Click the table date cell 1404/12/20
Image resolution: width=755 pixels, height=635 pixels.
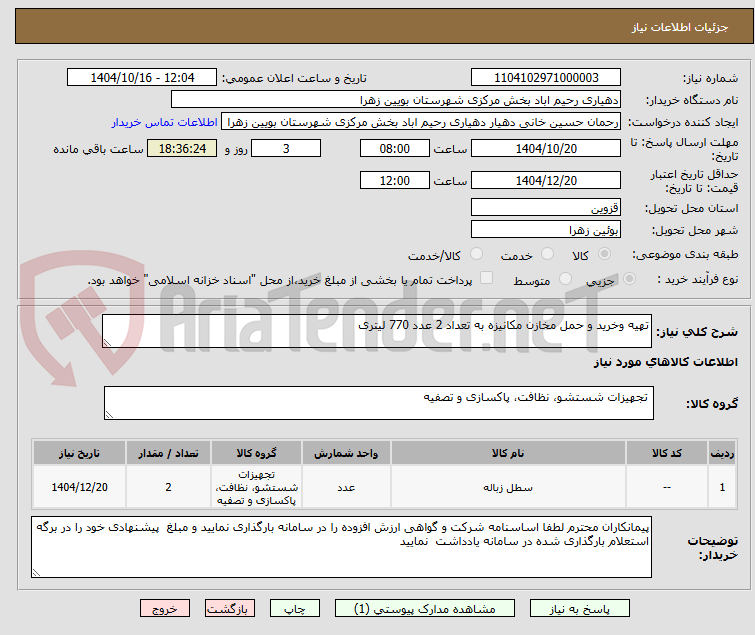click(x=79, y=487)
